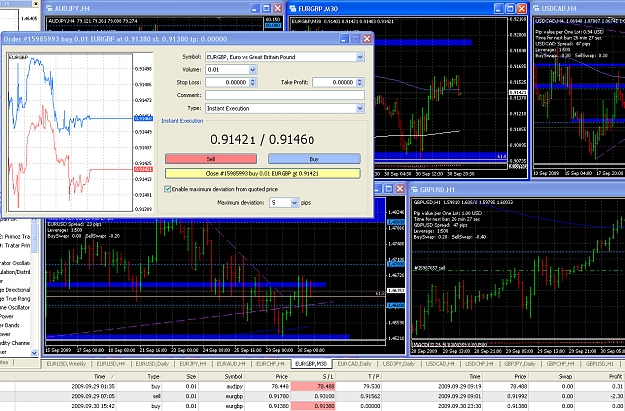
Task: Click the Take Profit value field
Action: [x=334, y=82]
